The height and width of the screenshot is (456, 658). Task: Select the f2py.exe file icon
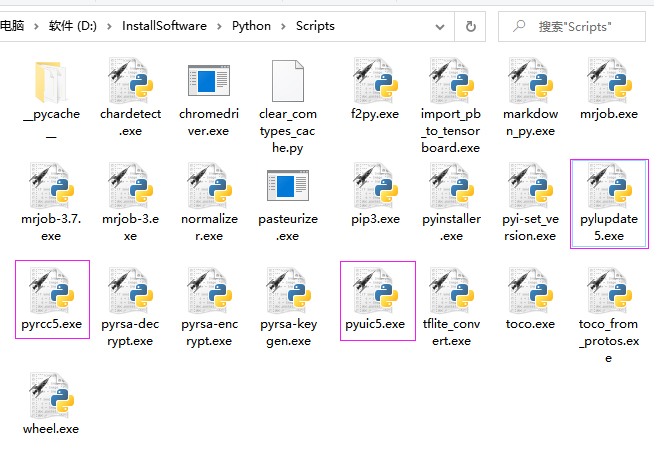point(375,81)
